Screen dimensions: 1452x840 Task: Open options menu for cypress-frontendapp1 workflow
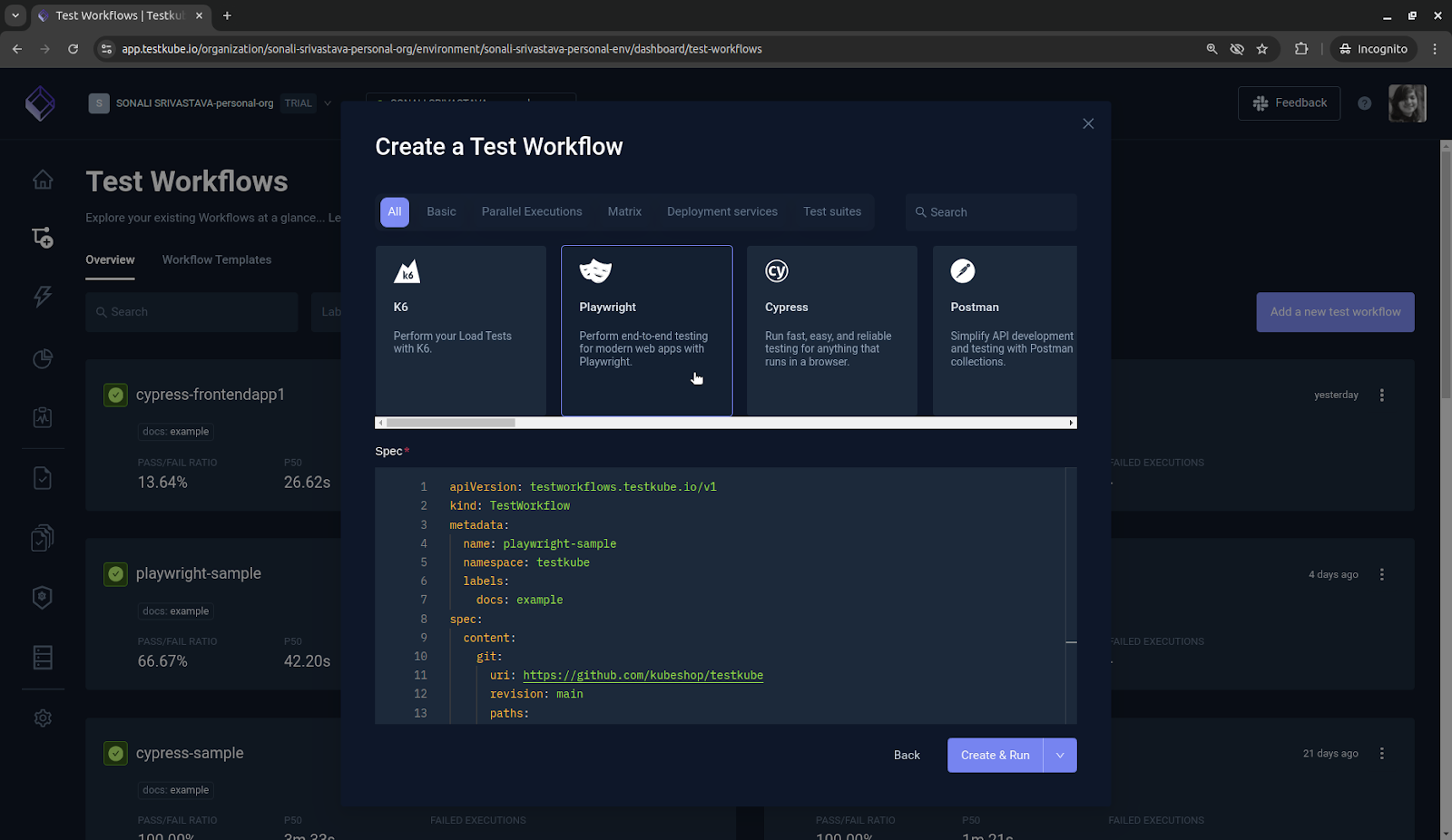pyautogui.click(x=1382, y=396)
